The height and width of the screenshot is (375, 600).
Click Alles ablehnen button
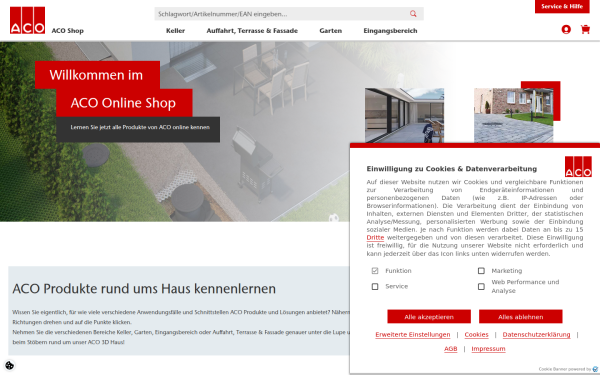pos(520,316)
